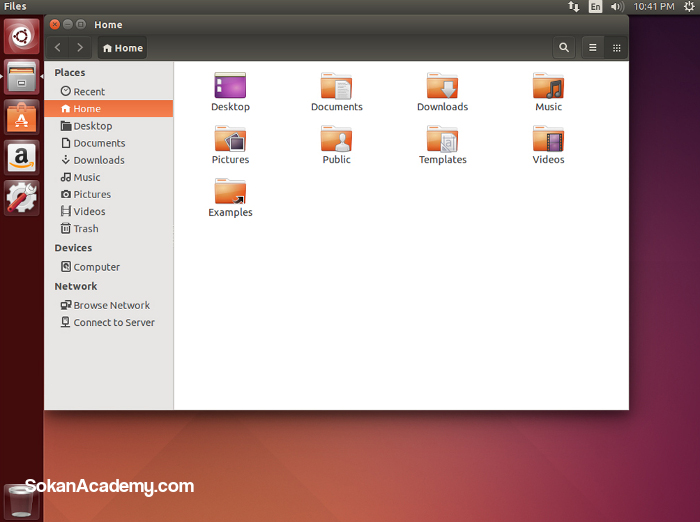Go forward using the right arrow button

[80, 47]
